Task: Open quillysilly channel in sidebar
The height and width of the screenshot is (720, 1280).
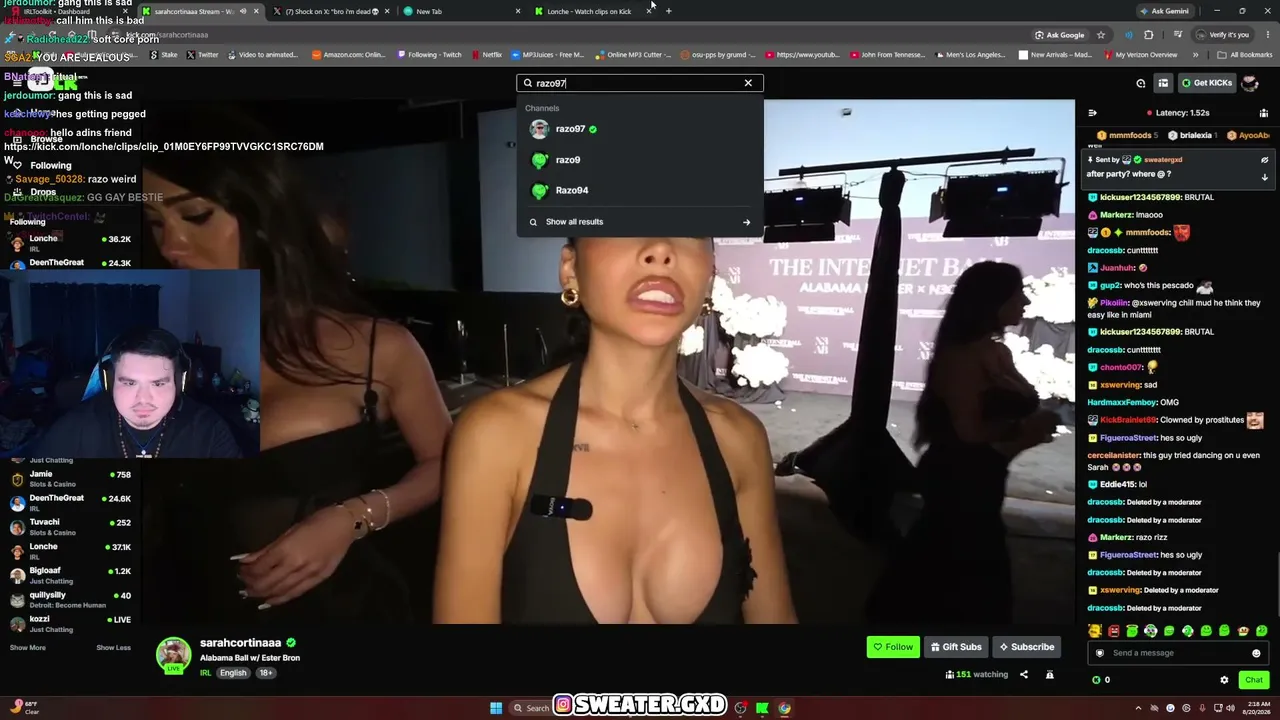Action: (x=70, y=599)
